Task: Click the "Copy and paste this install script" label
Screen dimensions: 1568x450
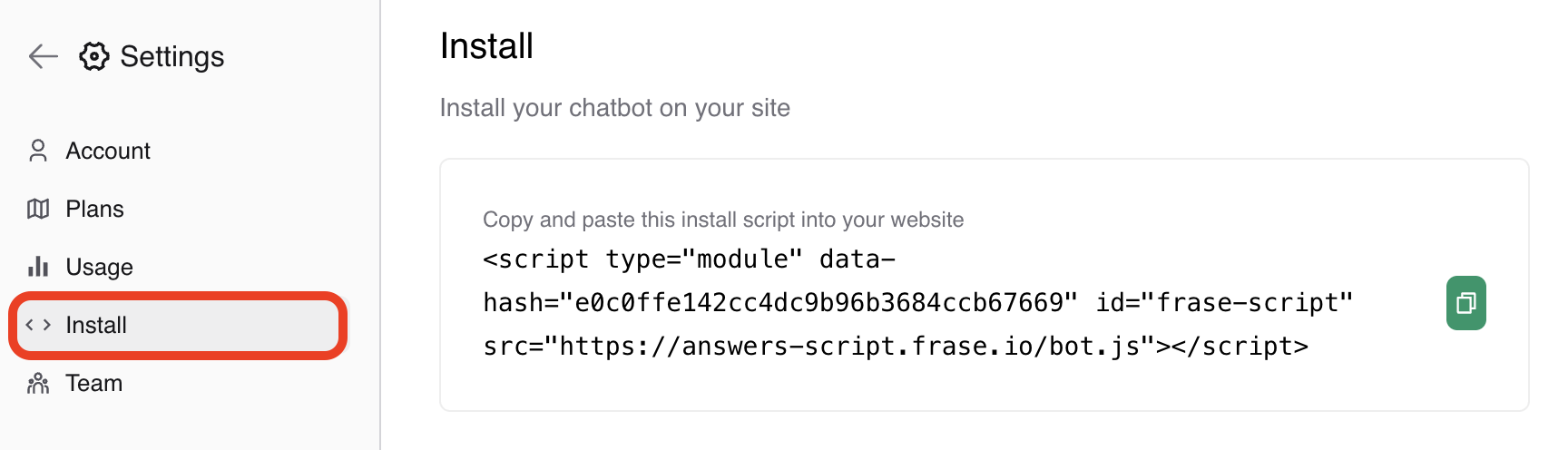Action: tap(723, 220)
